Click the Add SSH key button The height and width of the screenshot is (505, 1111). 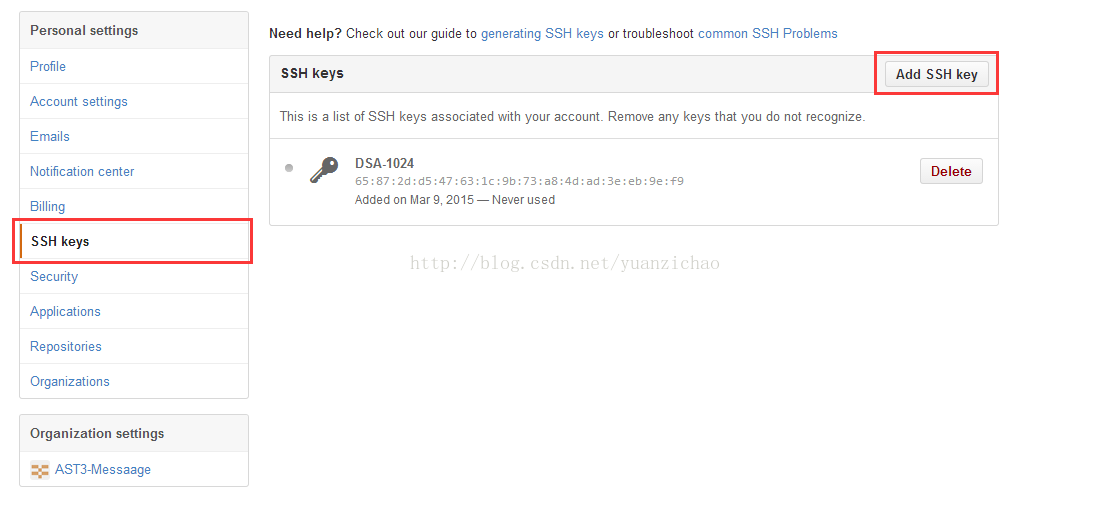pos(937,74)
